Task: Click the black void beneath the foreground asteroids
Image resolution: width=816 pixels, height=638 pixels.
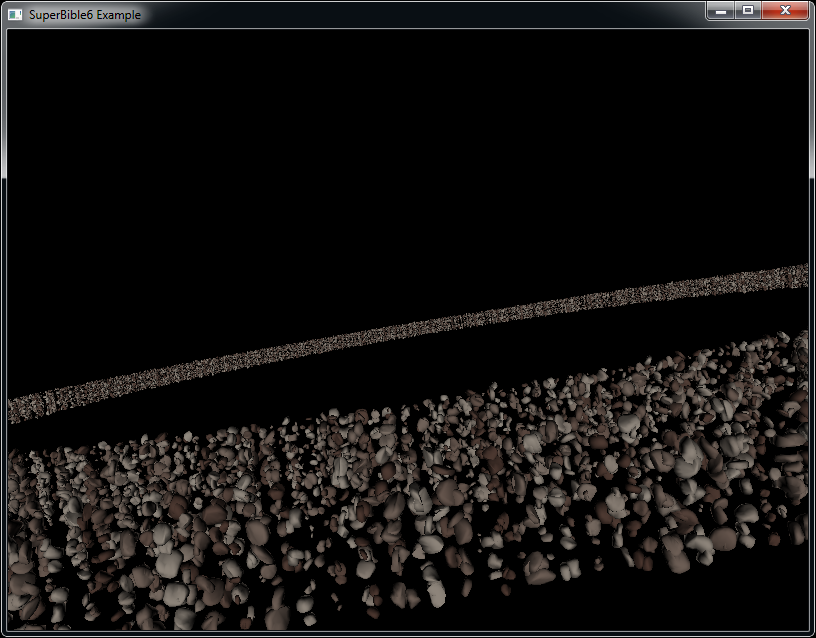Action: [700, 600]
